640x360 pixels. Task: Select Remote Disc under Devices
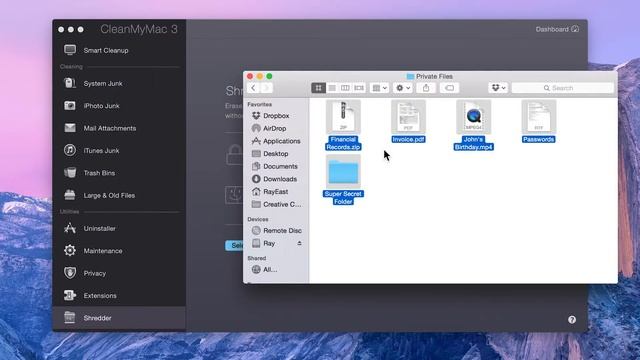276,230
